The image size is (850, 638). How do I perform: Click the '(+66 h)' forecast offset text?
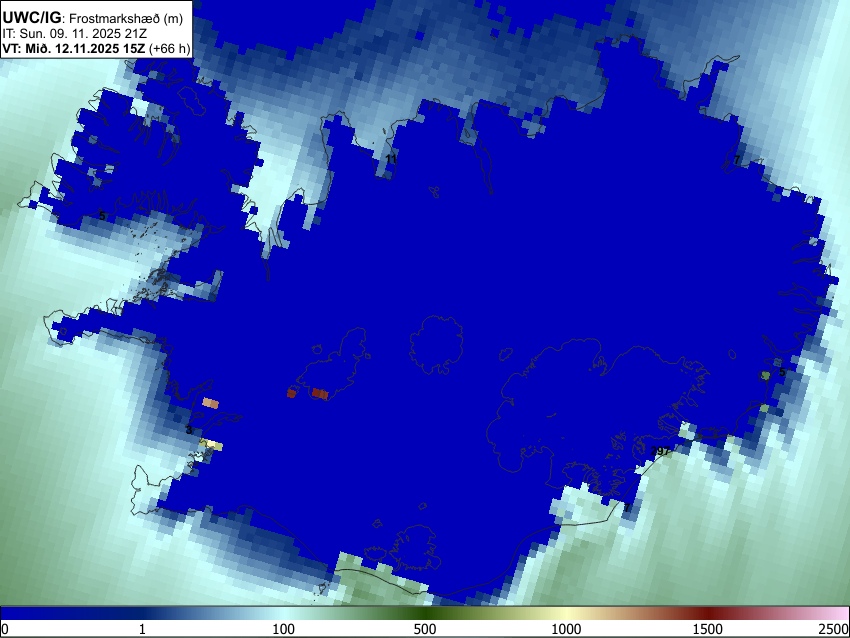tap(169, 49)
